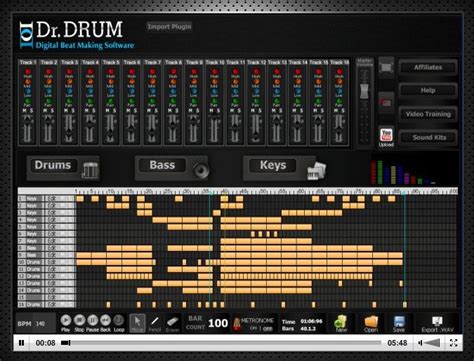Click the Affiliates button

click(428, 67)
